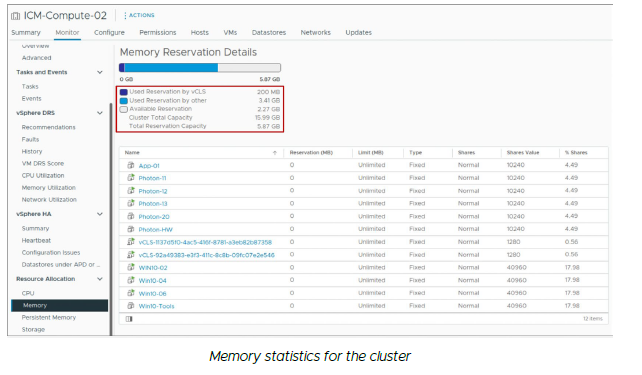The width and height of the screenshot is (642, 375).
Task: Open the ACTIONS menu
Action: click(140, 15)
